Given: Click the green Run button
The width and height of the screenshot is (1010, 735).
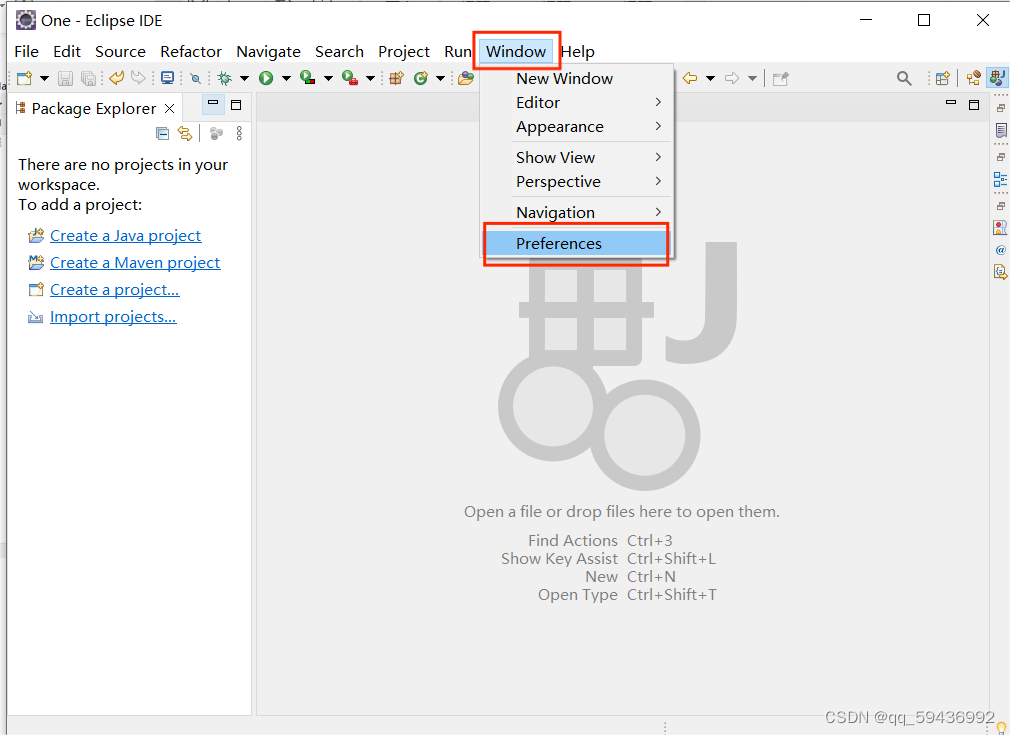Looking at the screenshot, I should coord(266,79).
